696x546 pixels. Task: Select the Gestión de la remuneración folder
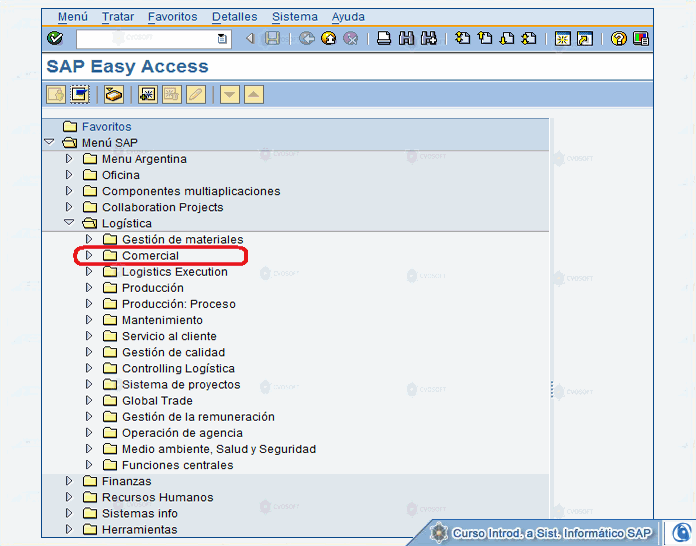point(189,417)
